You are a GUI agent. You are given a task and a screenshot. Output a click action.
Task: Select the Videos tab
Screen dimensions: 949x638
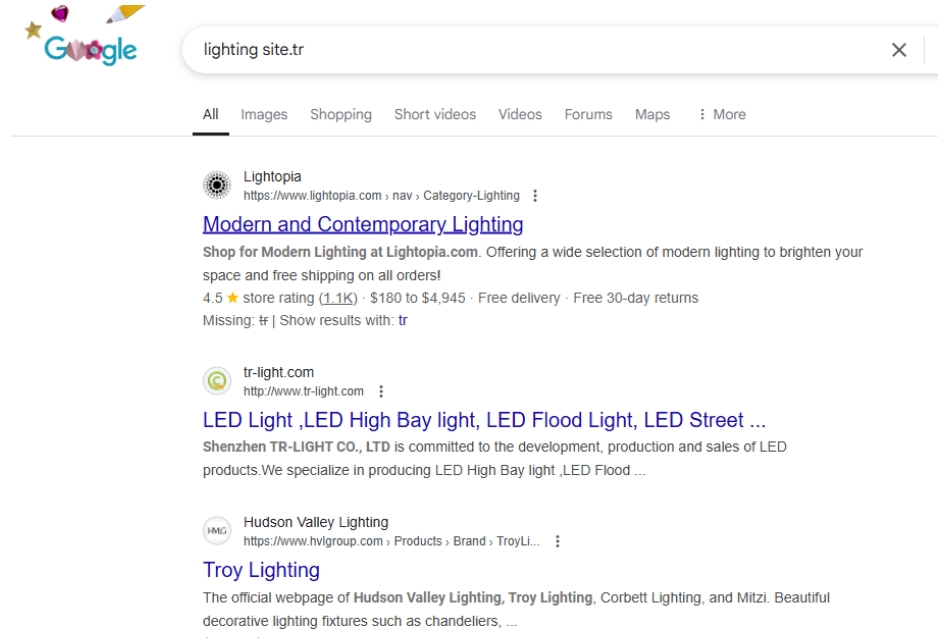tap(520, 114)
